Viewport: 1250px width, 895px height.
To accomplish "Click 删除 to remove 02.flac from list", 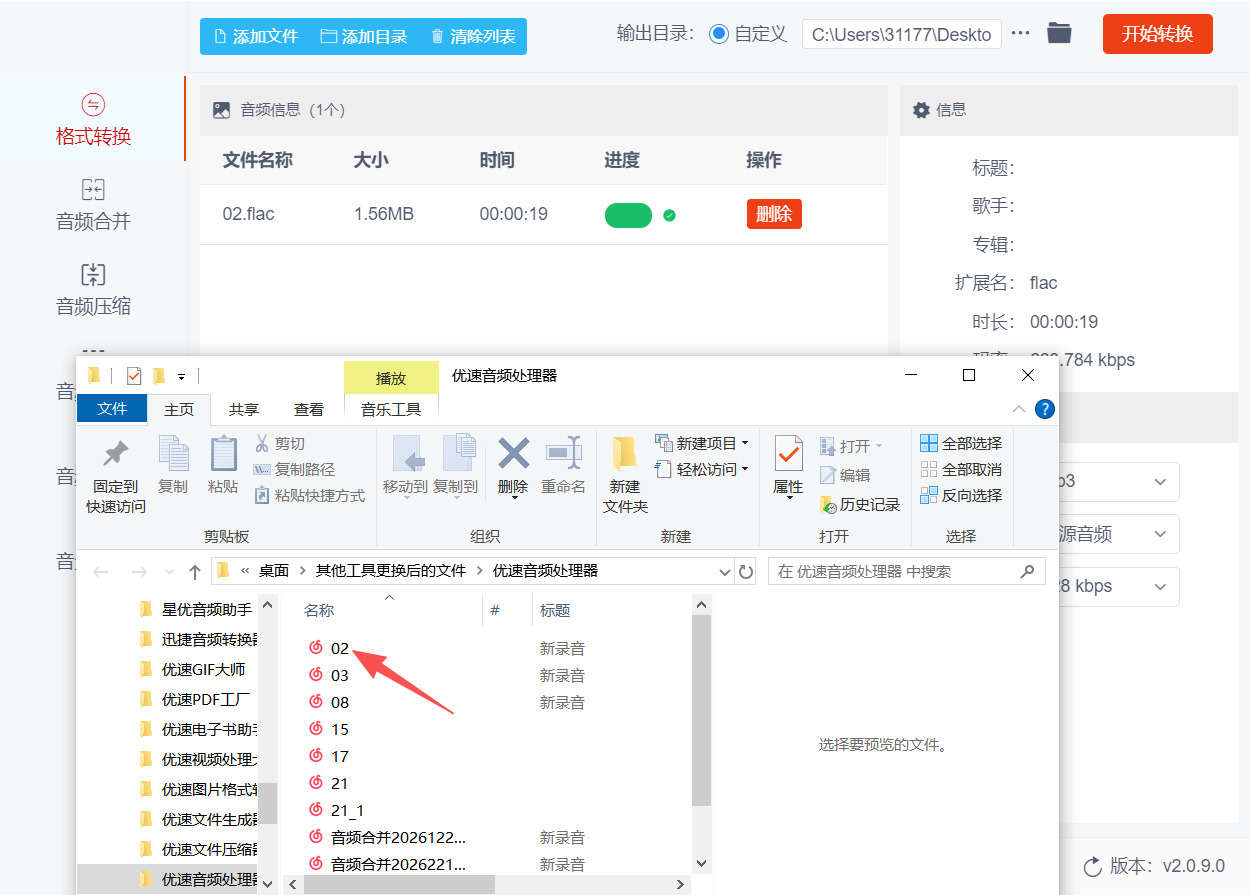I will click(774, 214).
